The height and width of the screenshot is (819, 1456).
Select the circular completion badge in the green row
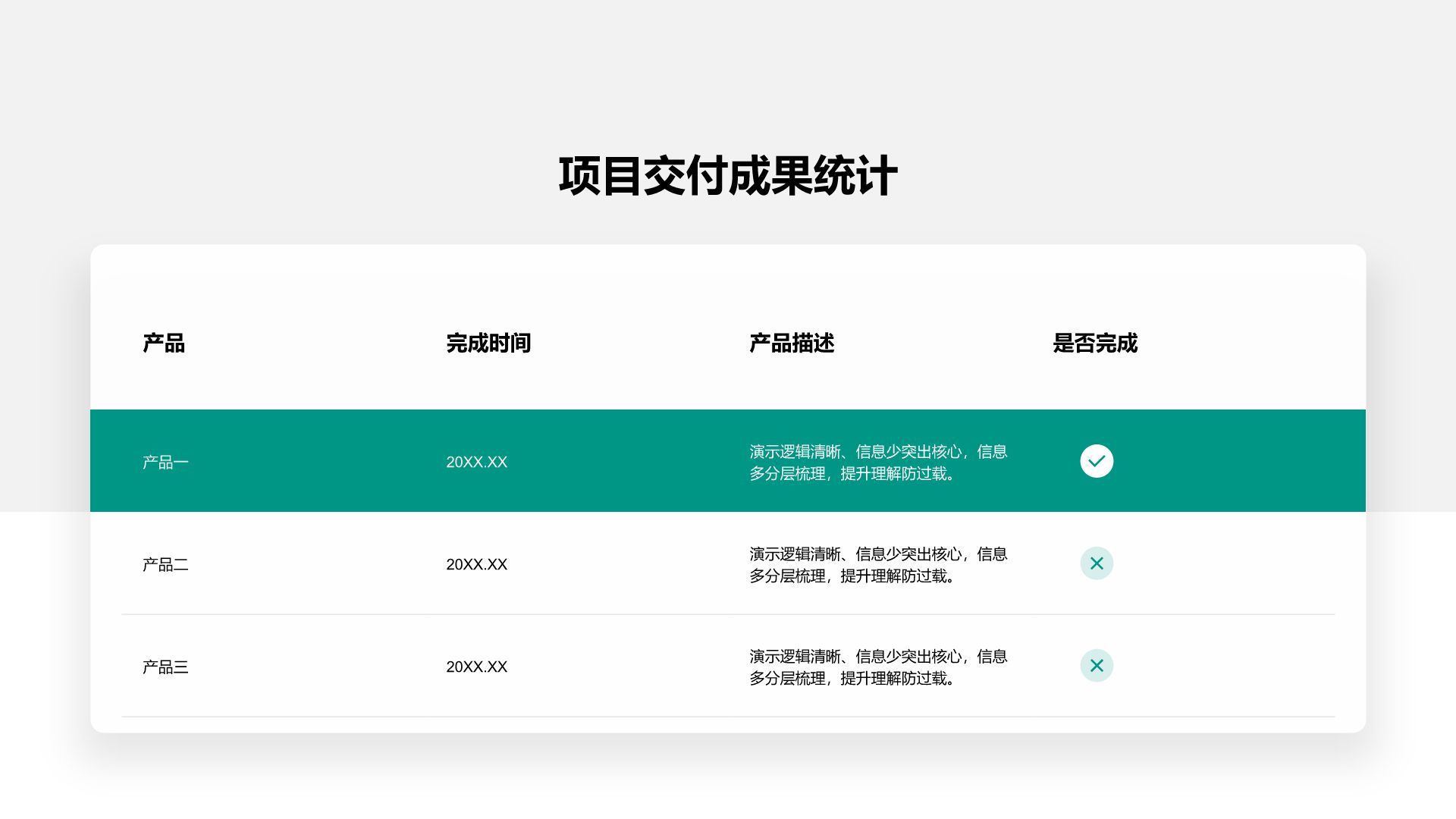point(1096,460)
